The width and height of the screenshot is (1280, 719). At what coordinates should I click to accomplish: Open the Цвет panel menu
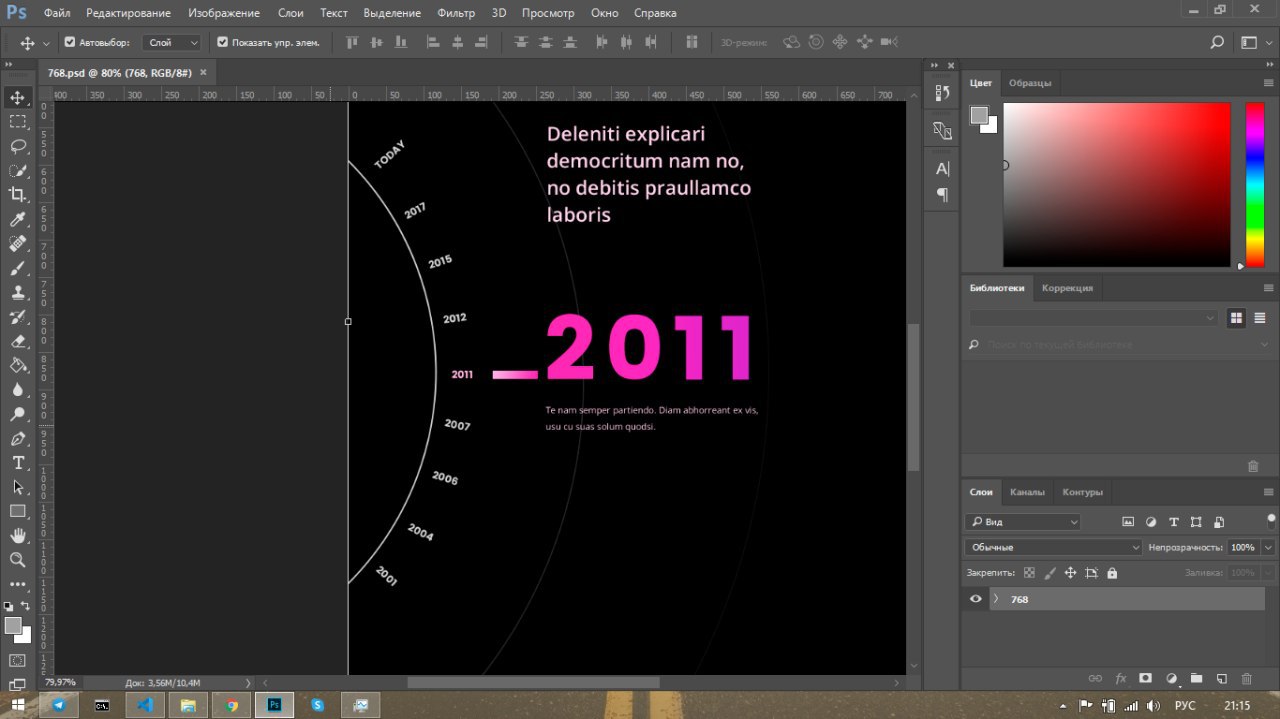pyautogui.click(x=1269, y=83)
